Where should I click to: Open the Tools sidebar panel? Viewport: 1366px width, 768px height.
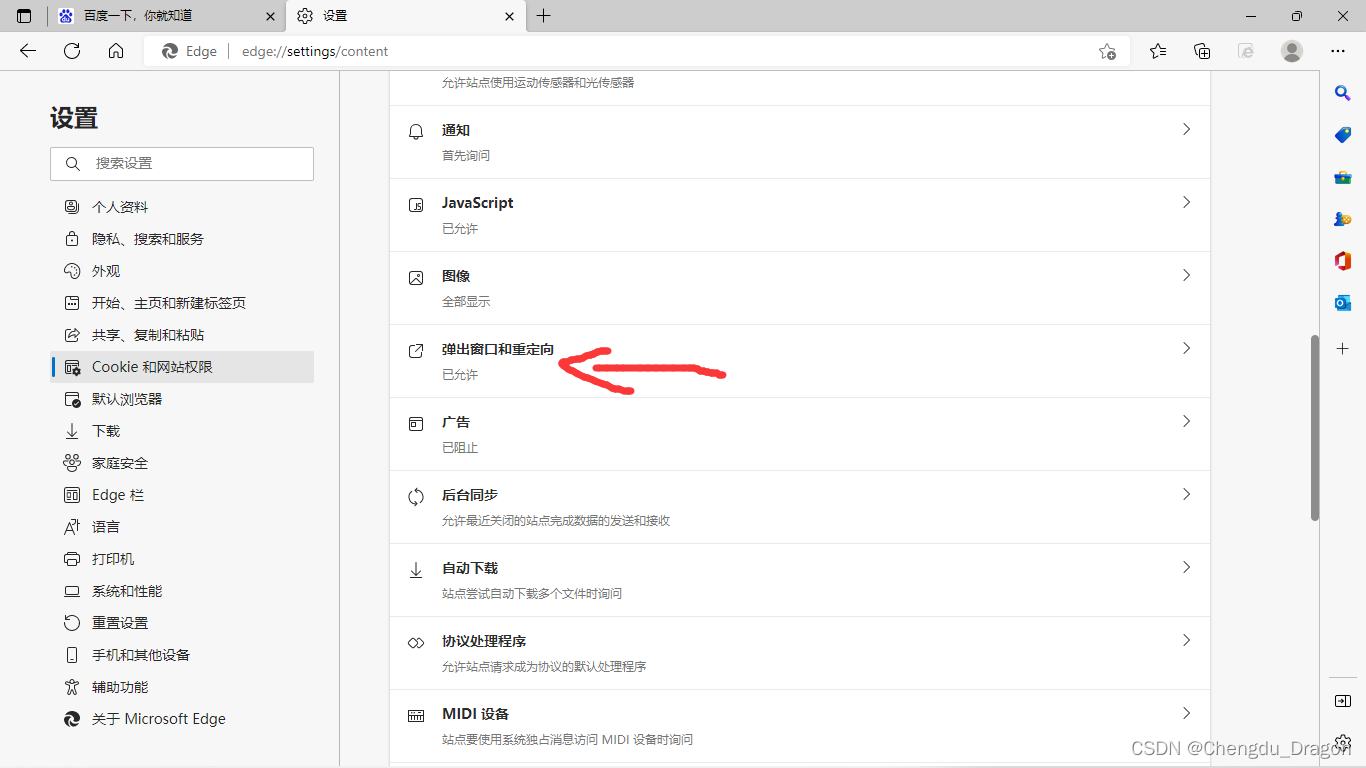pyautogui.click(x=1342, y=176)
